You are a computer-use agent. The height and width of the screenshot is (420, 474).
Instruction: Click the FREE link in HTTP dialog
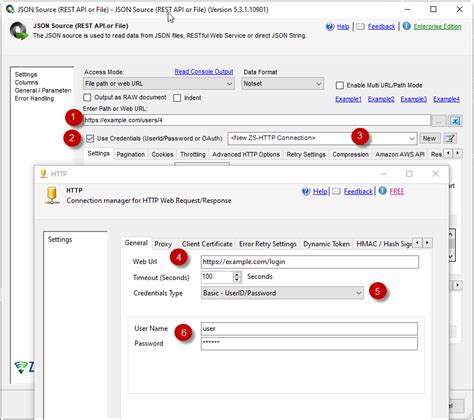coord(397,191)
